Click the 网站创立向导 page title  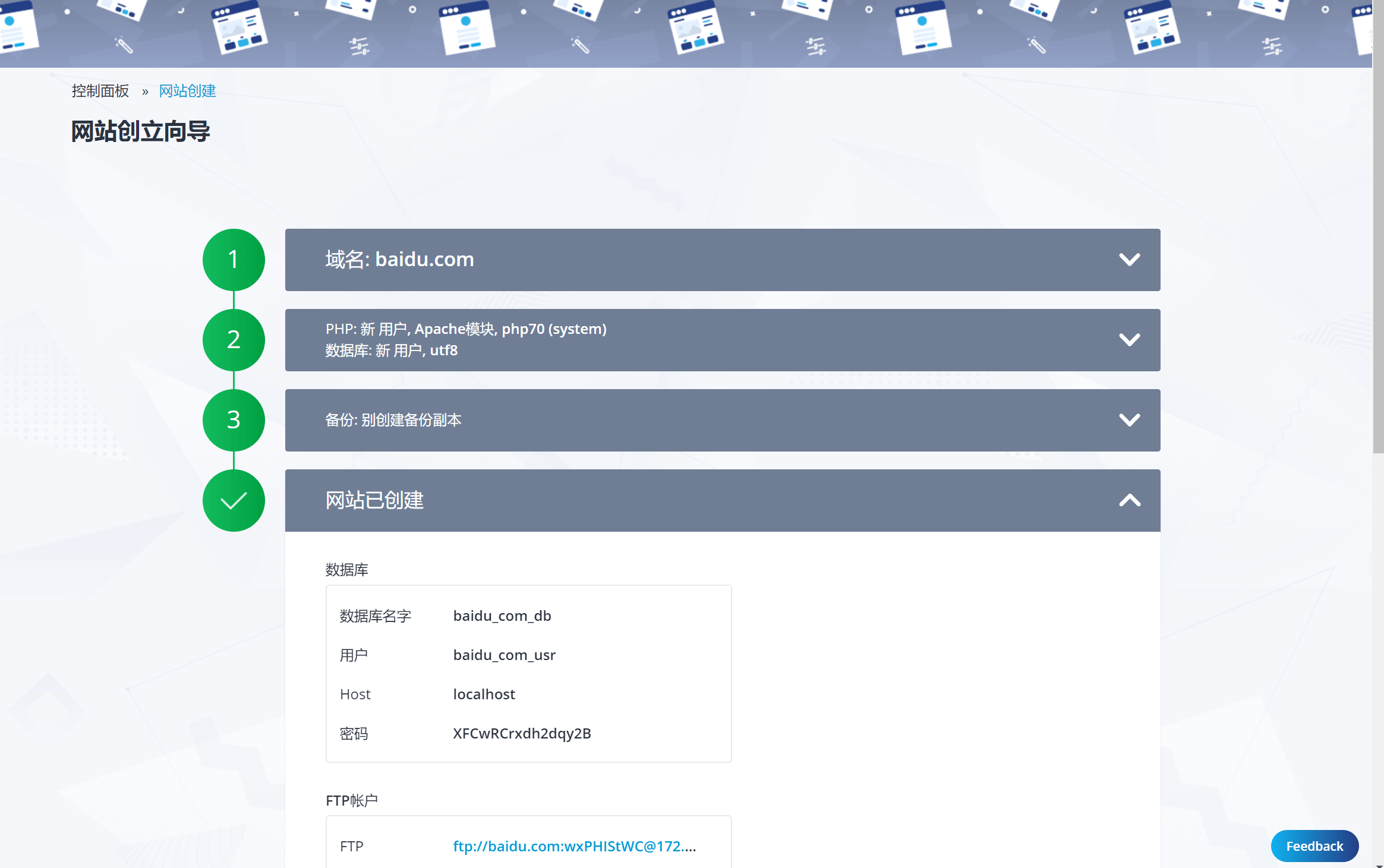click(140, 131)
